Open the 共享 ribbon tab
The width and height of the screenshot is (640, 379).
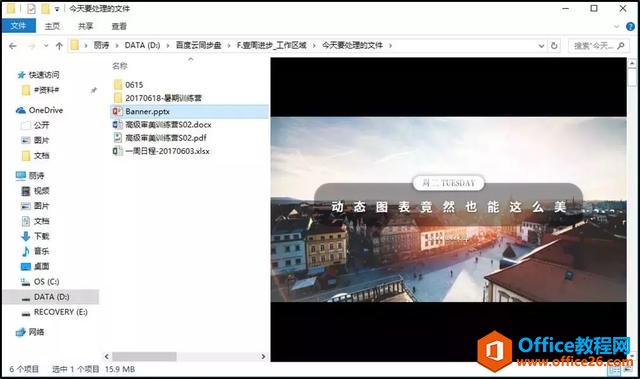click(86, 26)
